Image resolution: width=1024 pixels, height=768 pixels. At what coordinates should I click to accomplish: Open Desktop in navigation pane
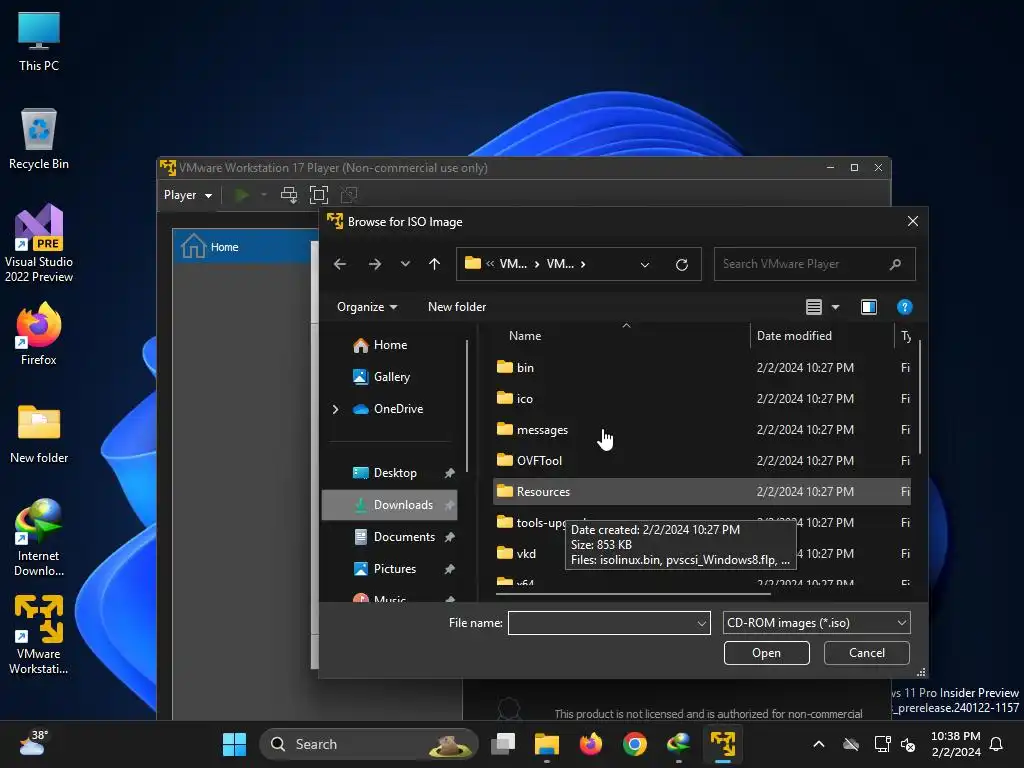tap(394, 473)
